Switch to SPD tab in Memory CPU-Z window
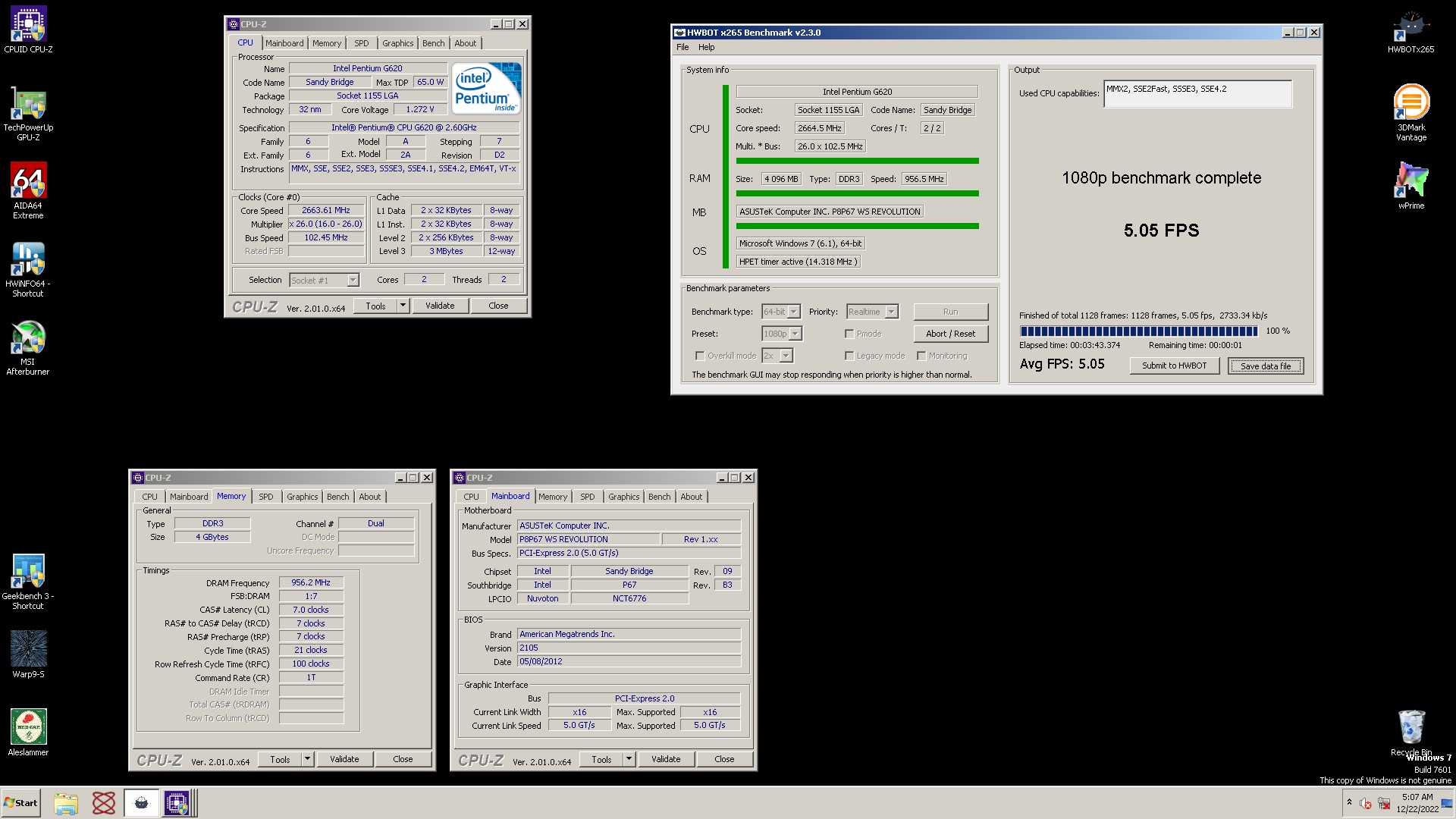 266,497
